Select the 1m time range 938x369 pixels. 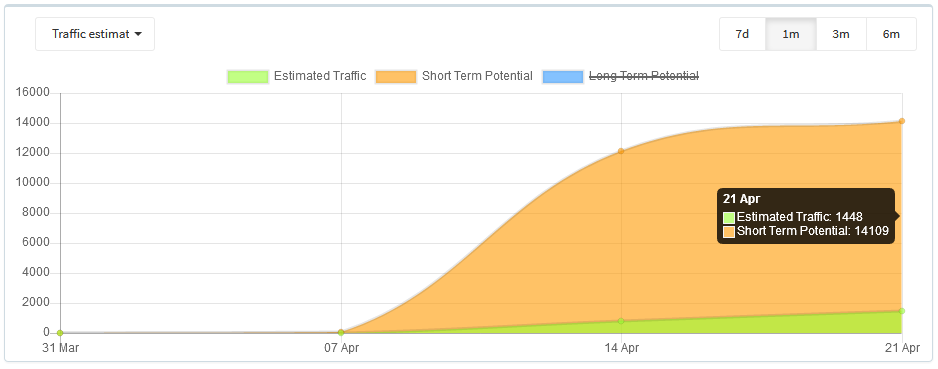(x=791, y=34)
